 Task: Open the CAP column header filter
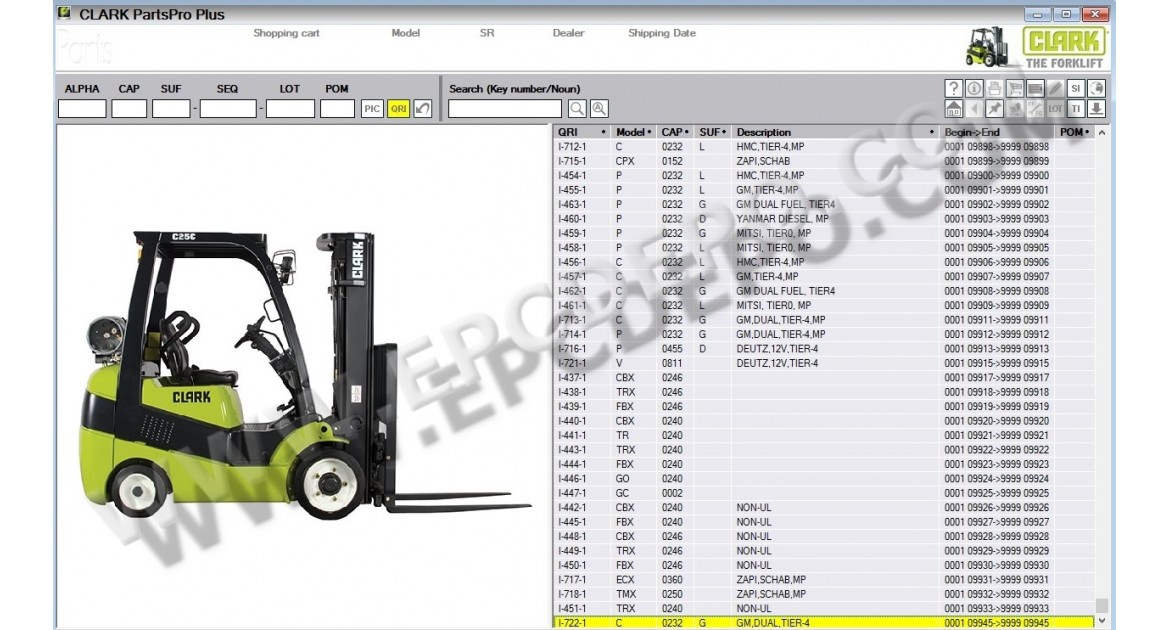(x=686, y=132)
